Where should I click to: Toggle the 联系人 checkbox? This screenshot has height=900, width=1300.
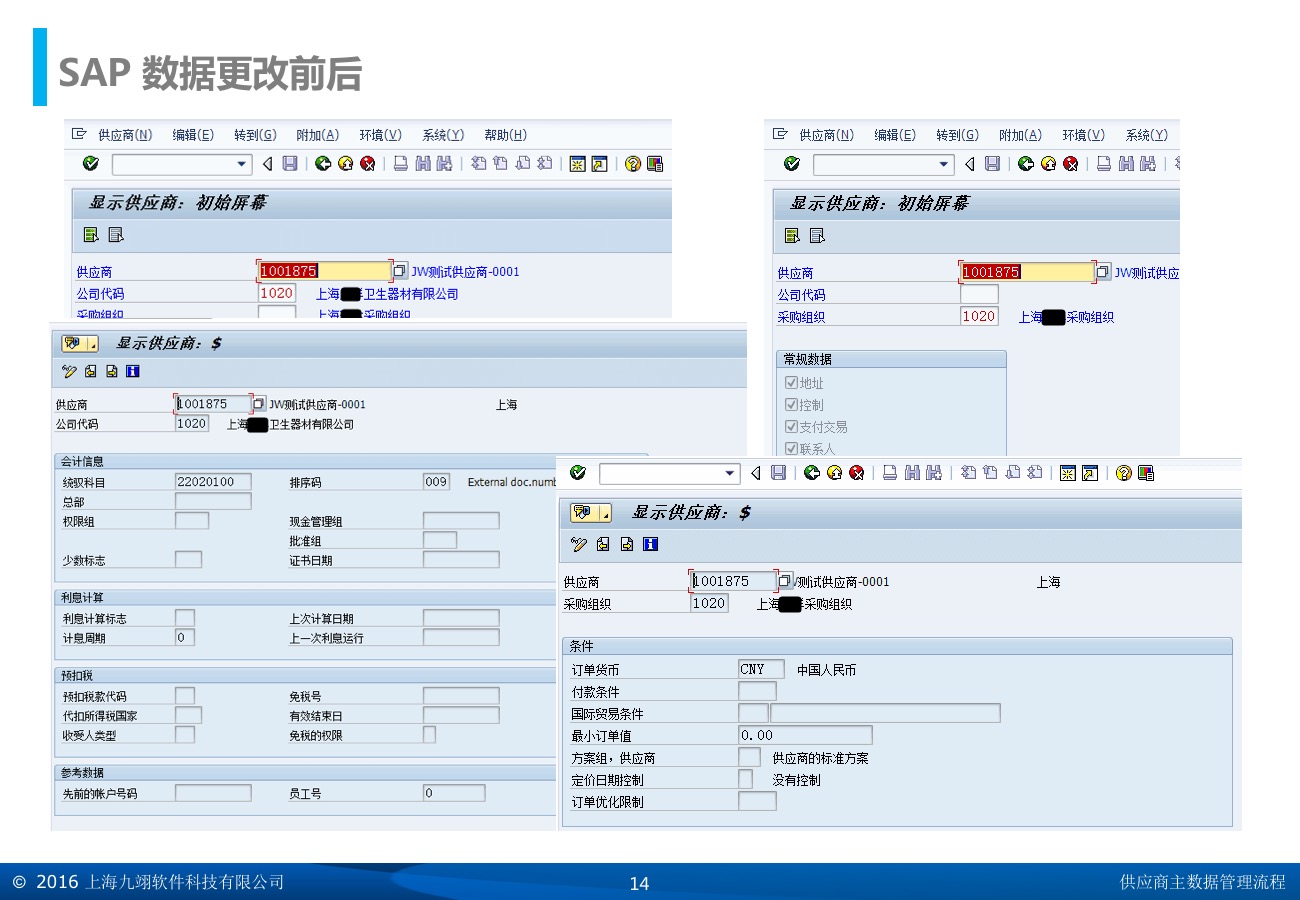(791, 449)
